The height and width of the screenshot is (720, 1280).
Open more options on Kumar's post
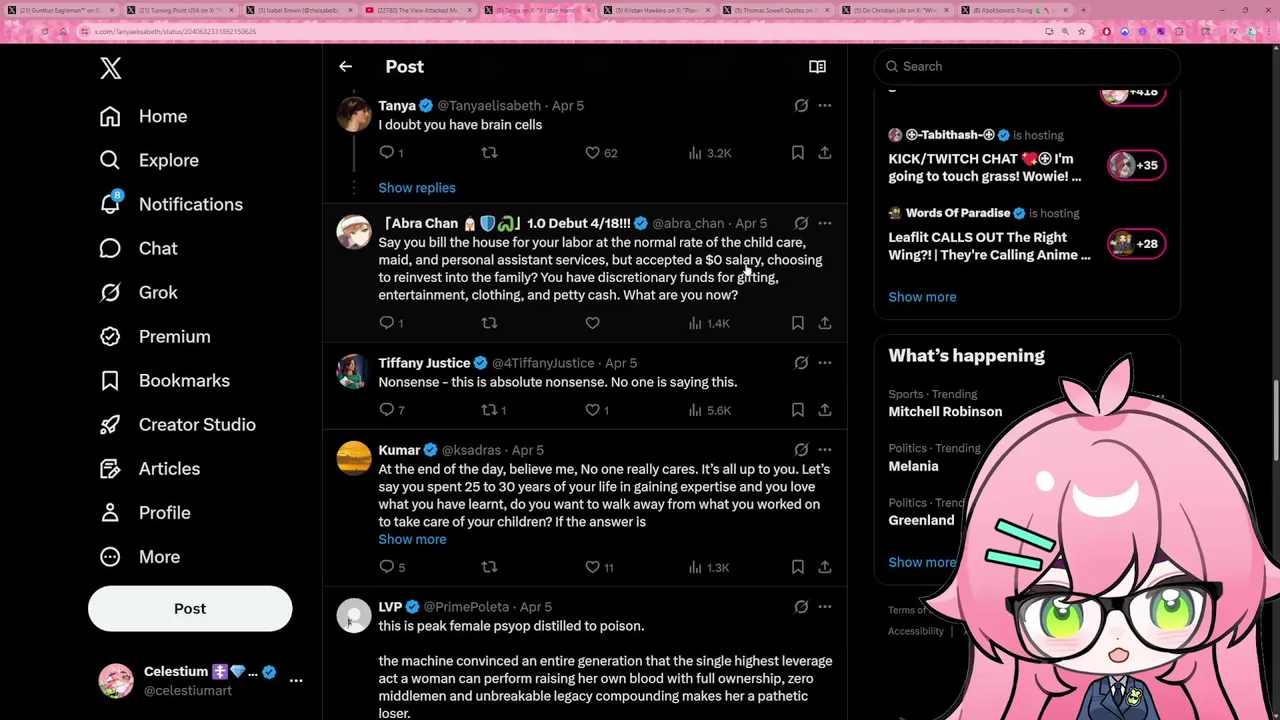pos(825,450)
